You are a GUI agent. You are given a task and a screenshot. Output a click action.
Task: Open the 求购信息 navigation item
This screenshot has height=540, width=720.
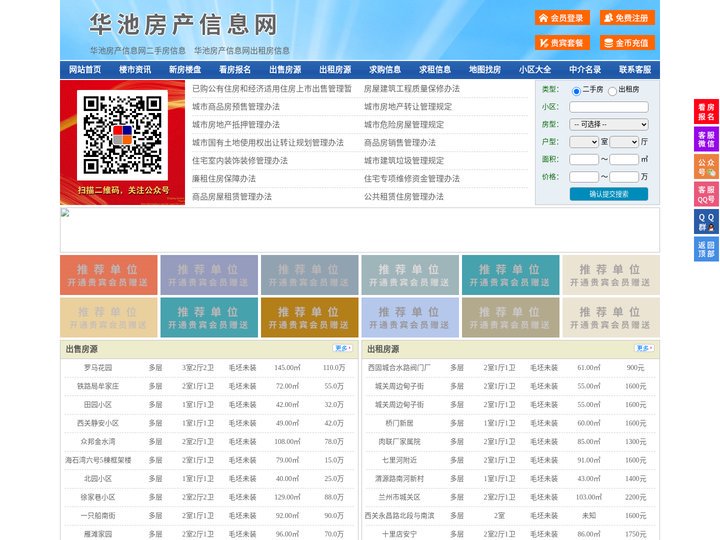coord(385,70)
